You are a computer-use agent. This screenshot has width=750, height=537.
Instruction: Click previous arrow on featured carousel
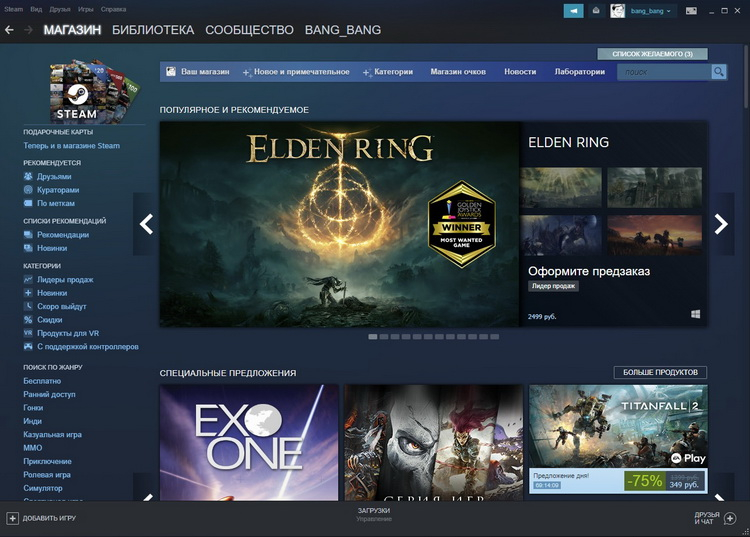click(147, 224)
